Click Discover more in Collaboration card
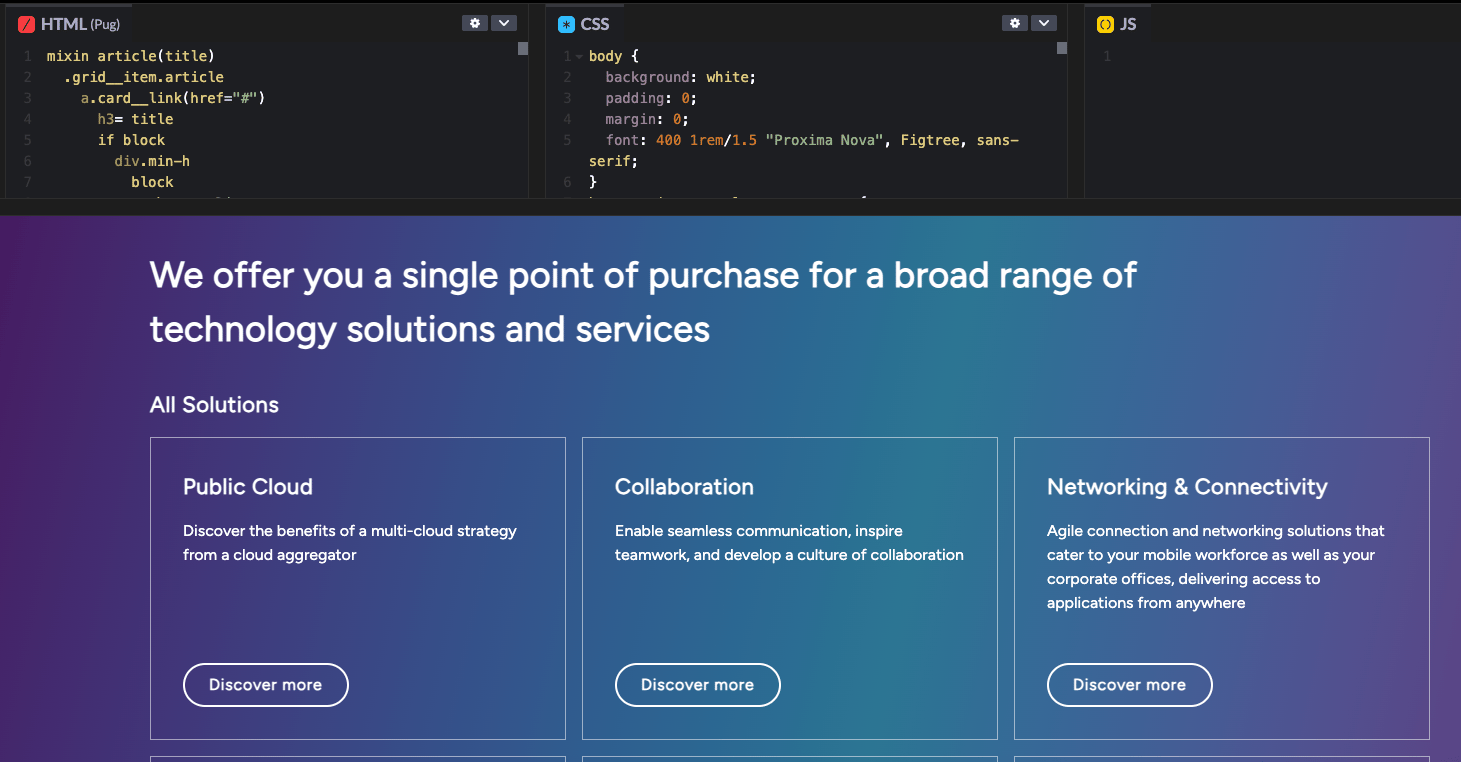 pyautogui.click(x=698, y=685)
